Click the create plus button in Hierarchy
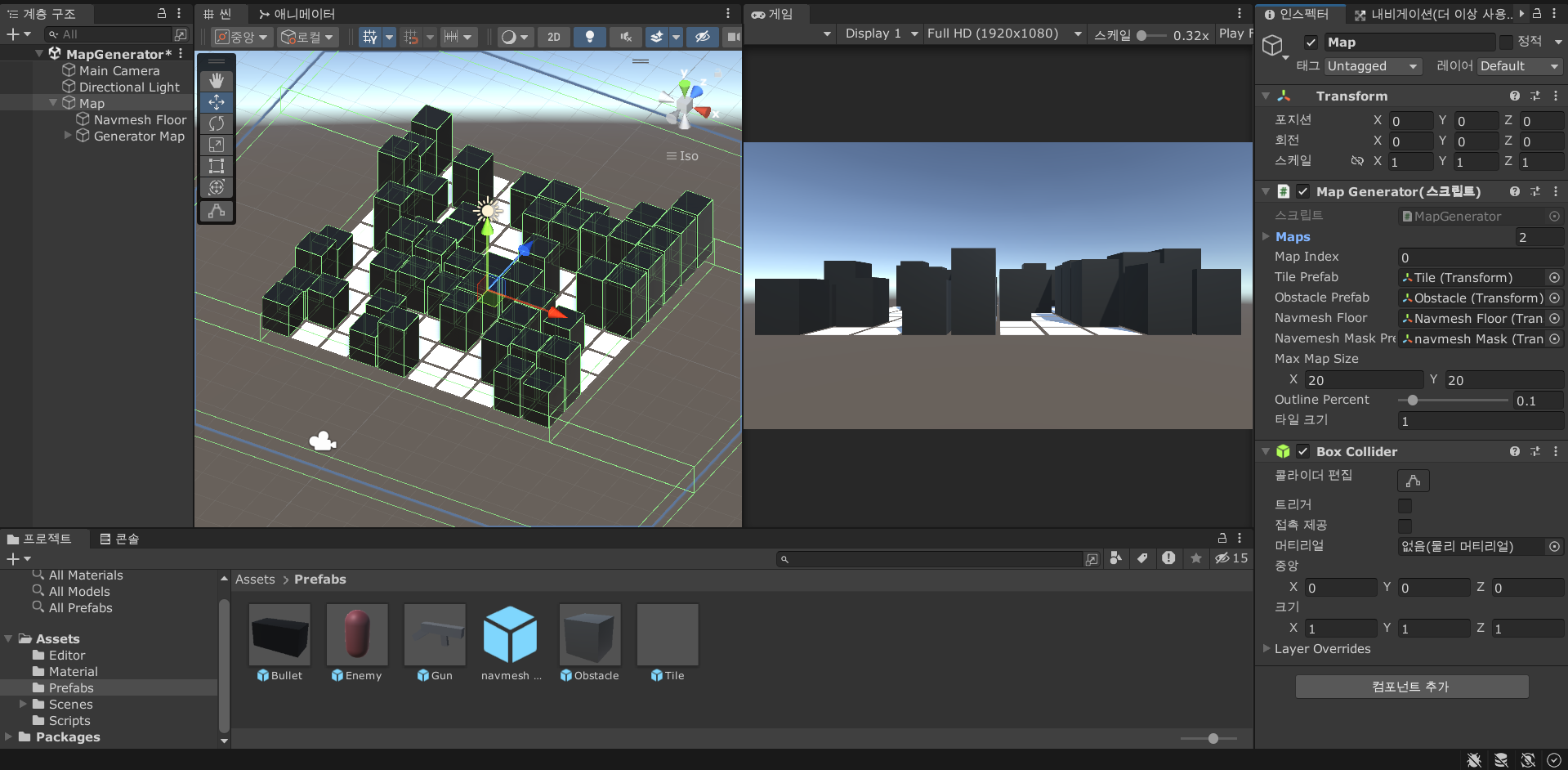The image size is (1568, 770). tap(13, 34)
